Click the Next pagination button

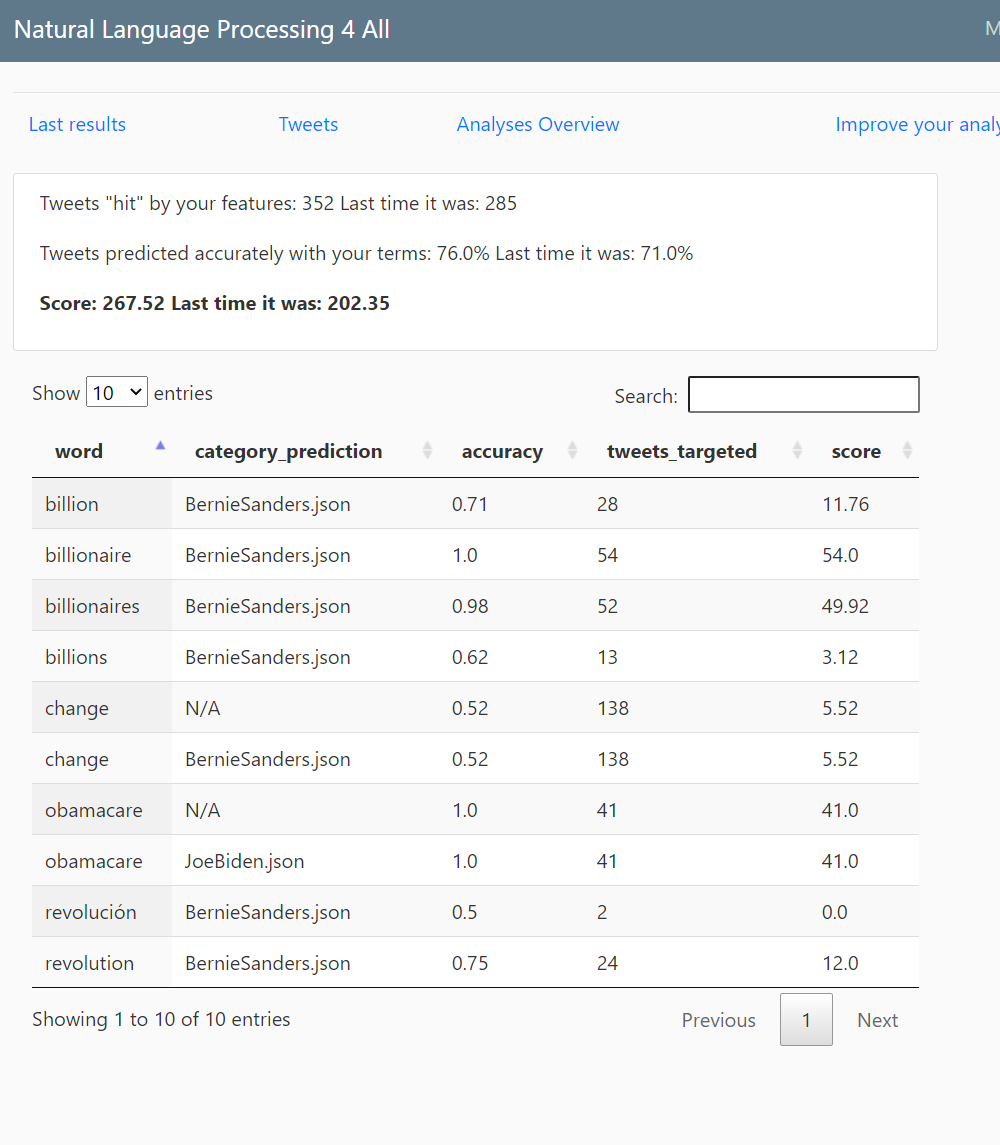click(x=877, y=1020)
